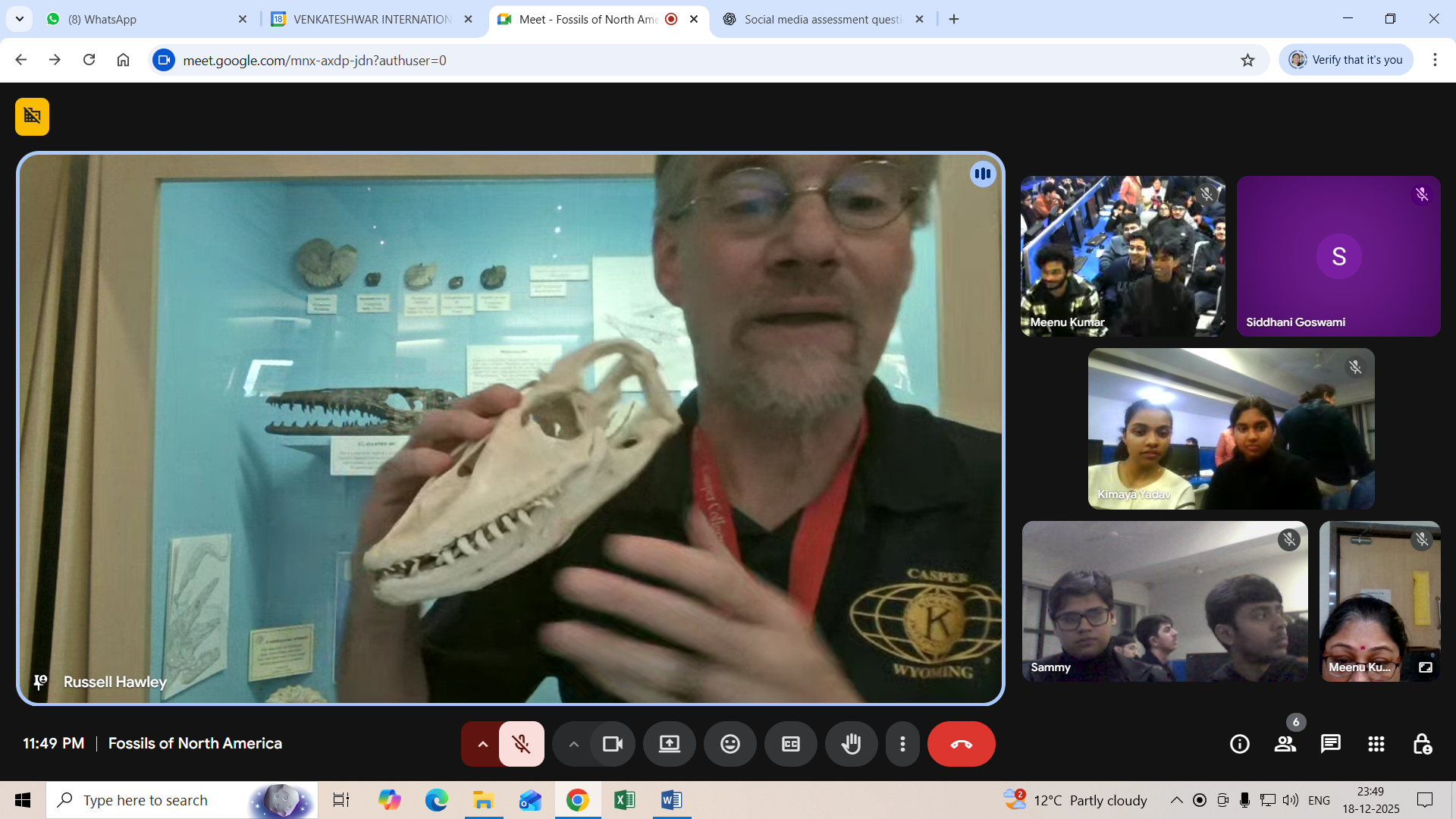Open more options three-dot menu in call bar

coord(902,744)
